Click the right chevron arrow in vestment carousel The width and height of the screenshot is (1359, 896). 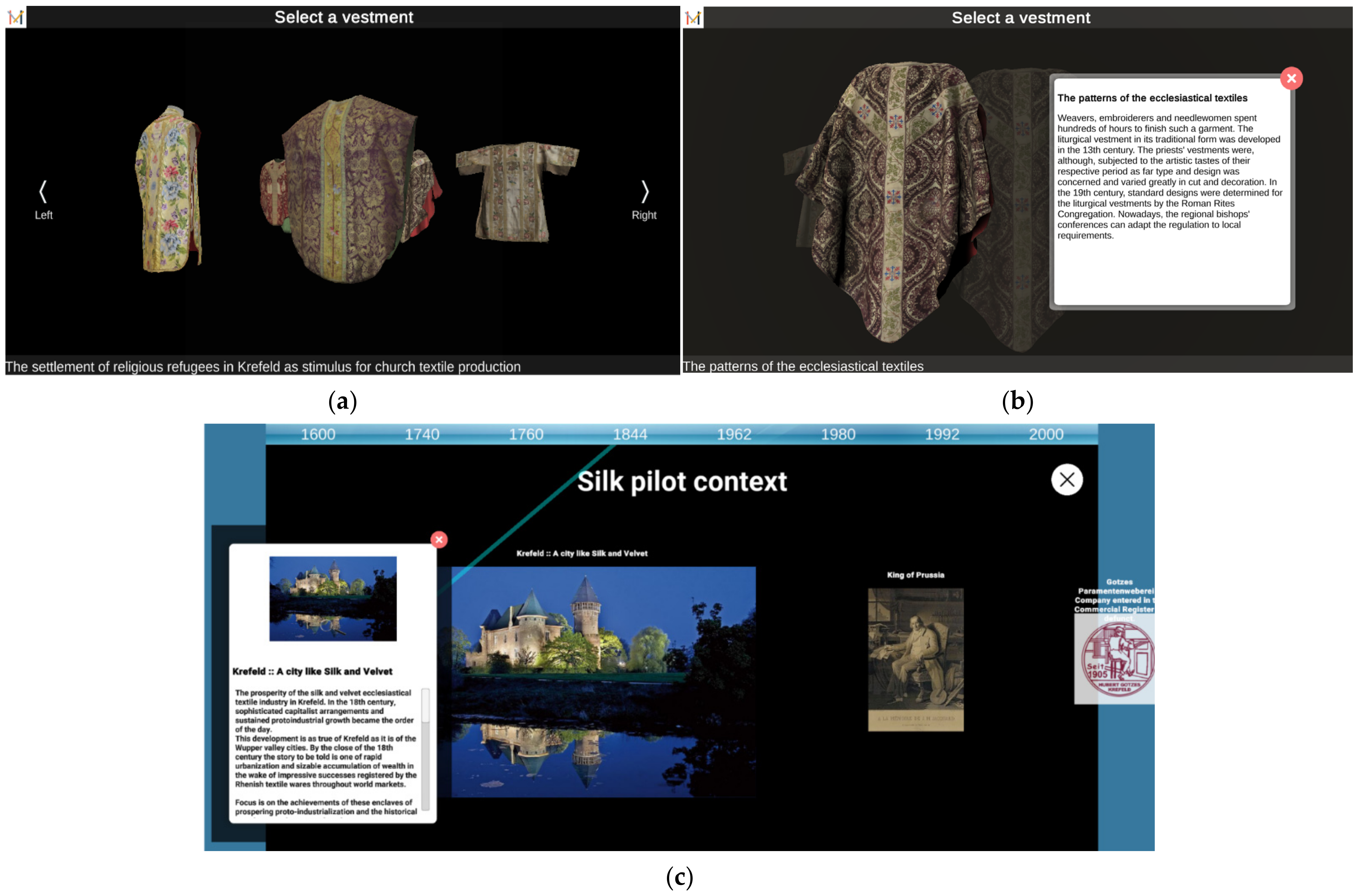(645, 192)
